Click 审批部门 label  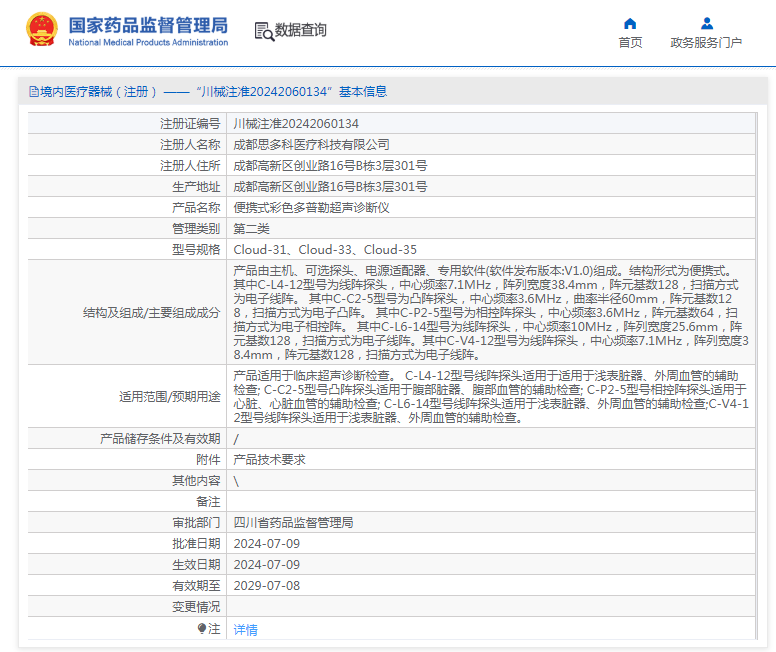click(196, 523)
